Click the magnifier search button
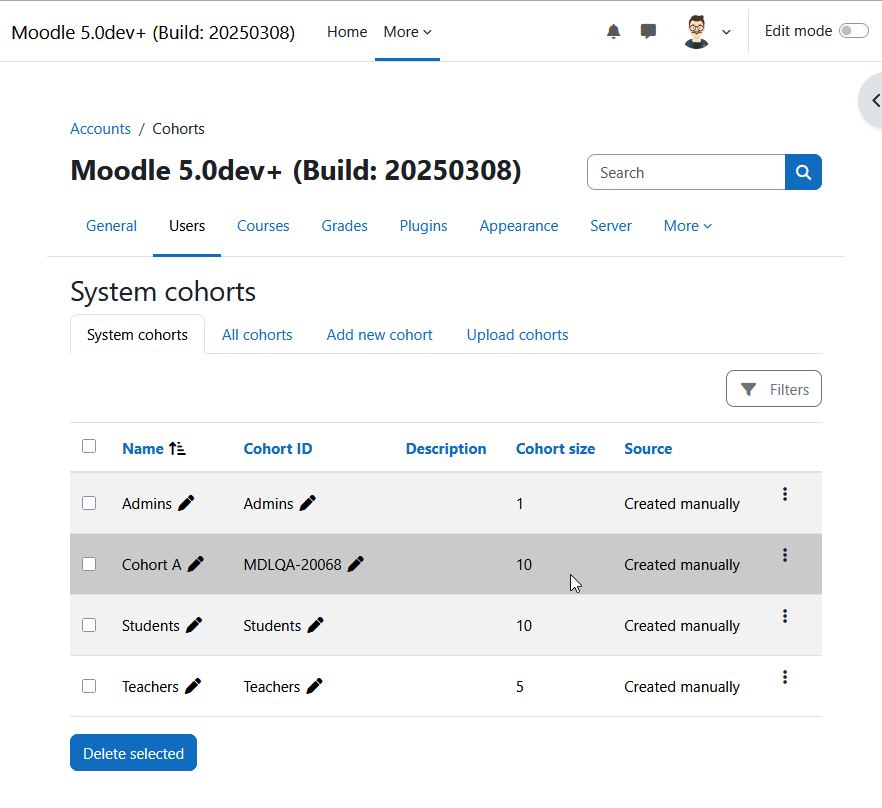Viewport: 882px width, 808px height. click(803, 172)
